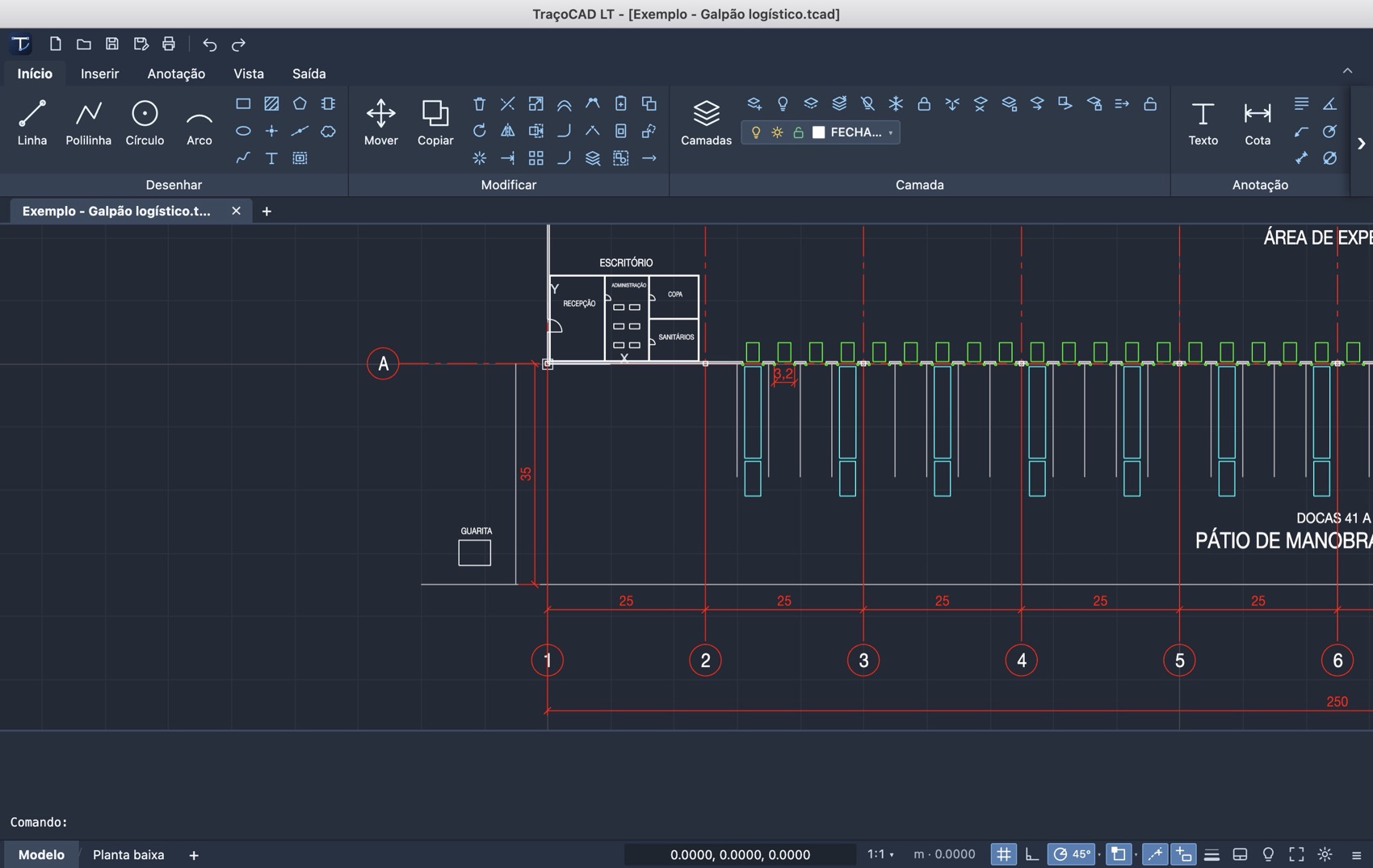Switch to Planta baixa layout tab
The height and width of the screenshot is (868, 1373).
point(128,854)
